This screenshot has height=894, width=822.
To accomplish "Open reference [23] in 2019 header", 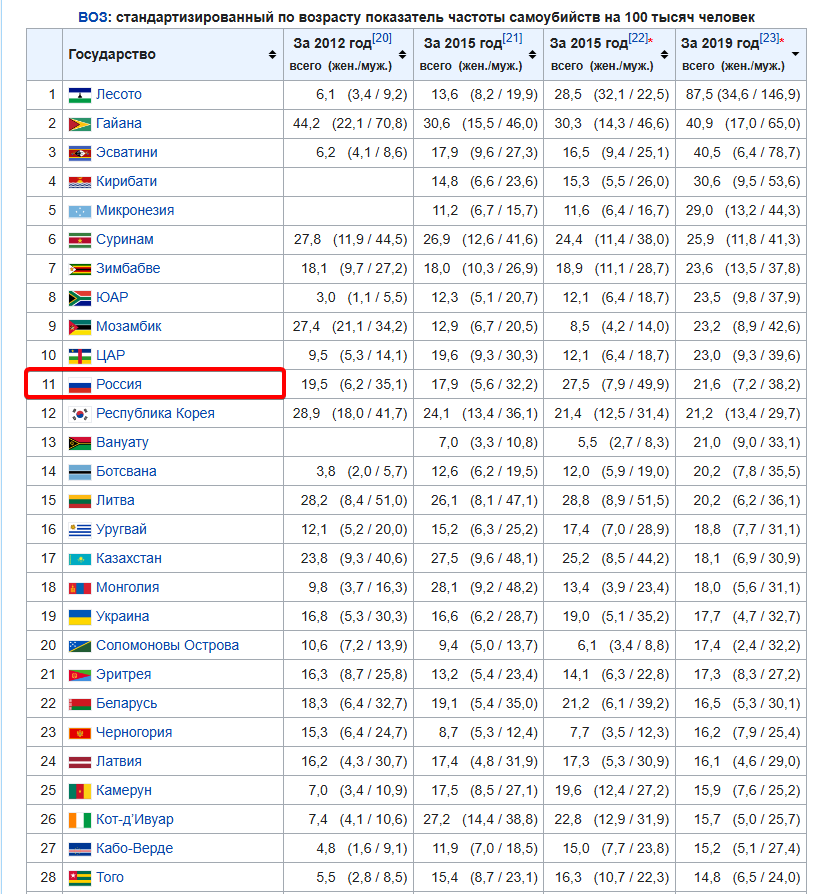I will coord(769,38).
